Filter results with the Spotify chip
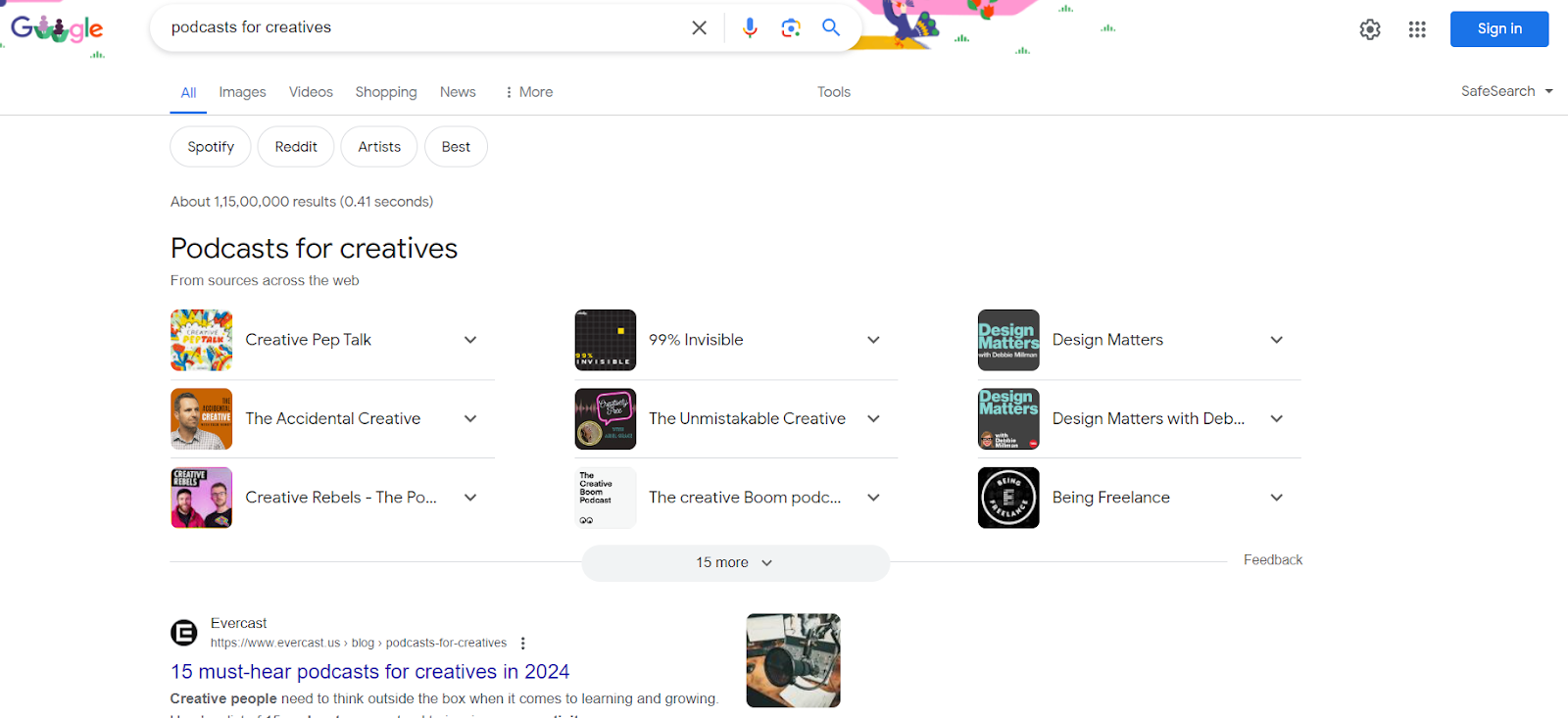 click(211, 147)
